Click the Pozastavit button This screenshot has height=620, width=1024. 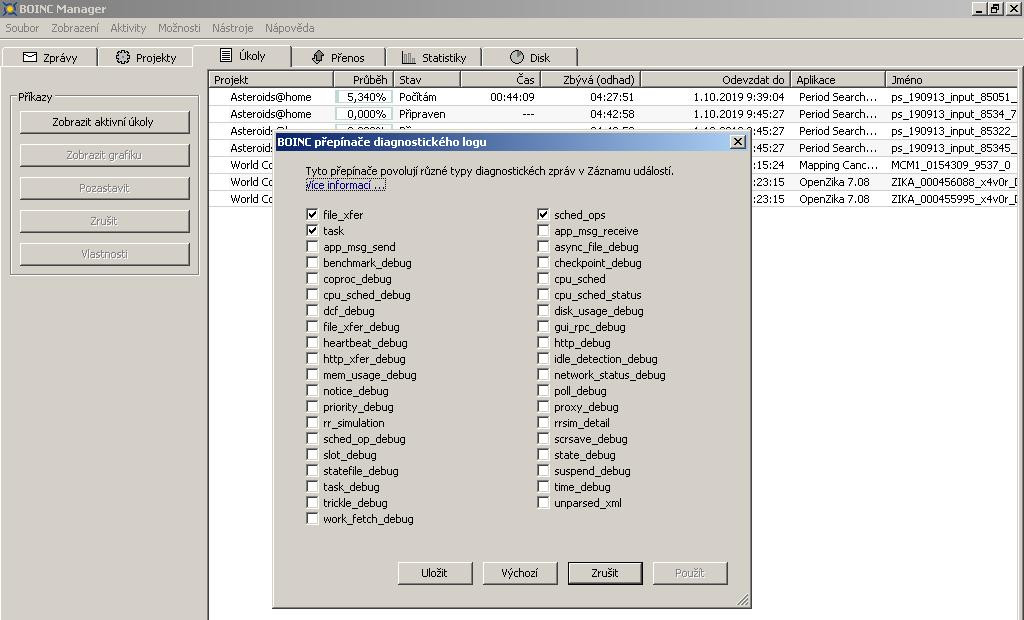tap(104, 188)
